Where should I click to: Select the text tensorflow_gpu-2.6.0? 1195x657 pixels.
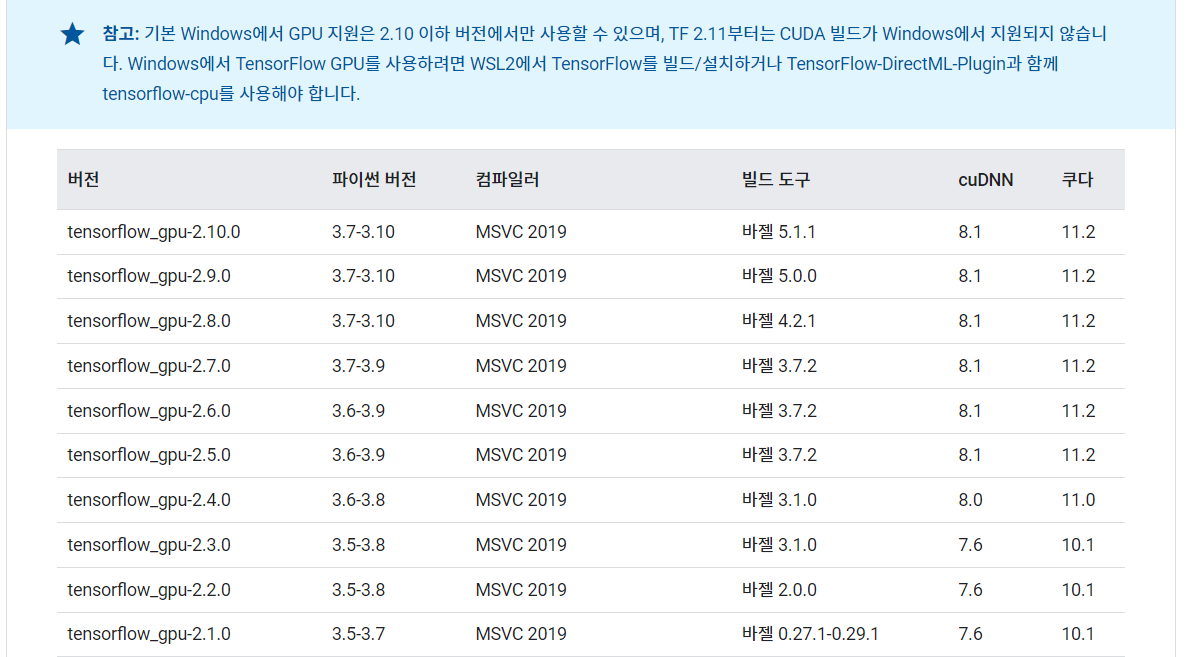tap(149, 411)
